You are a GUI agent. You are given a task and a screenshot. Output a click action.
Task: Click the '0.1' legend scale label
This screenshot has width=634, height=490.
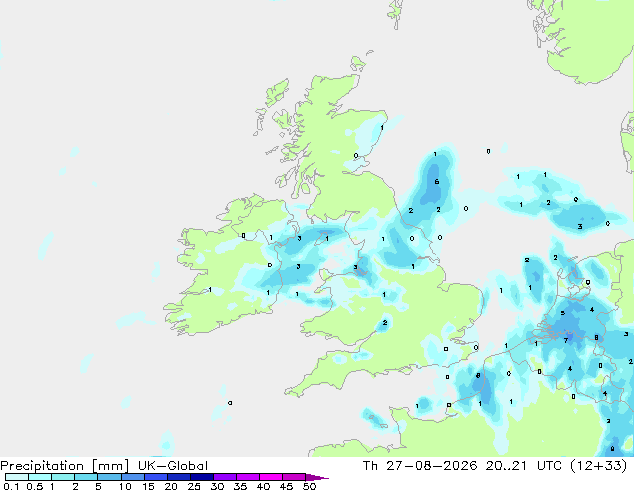tap(11, 486)
